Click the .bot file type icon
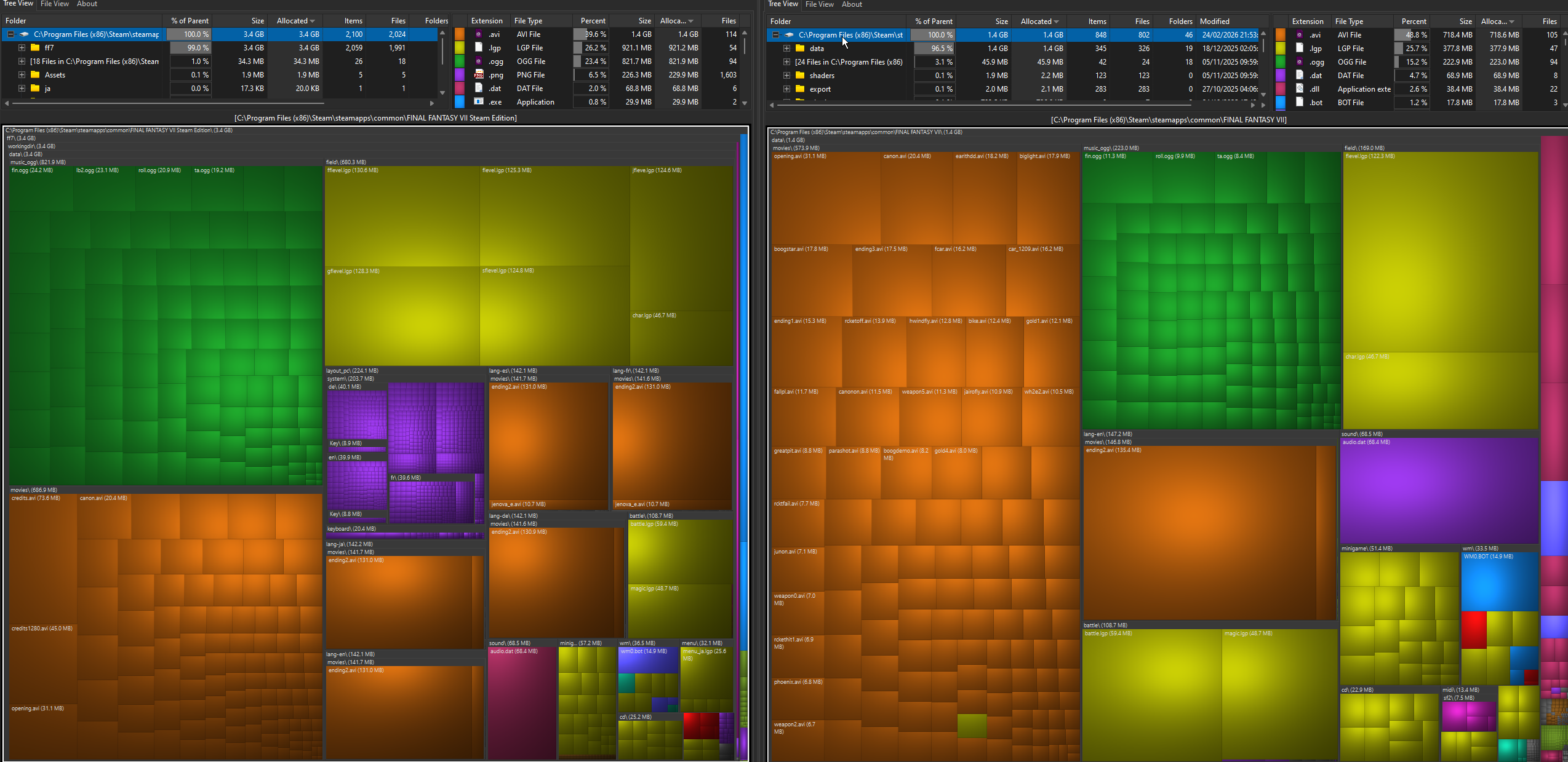Viewport: 1568px width, 762px height. (x=1299, y=103)
